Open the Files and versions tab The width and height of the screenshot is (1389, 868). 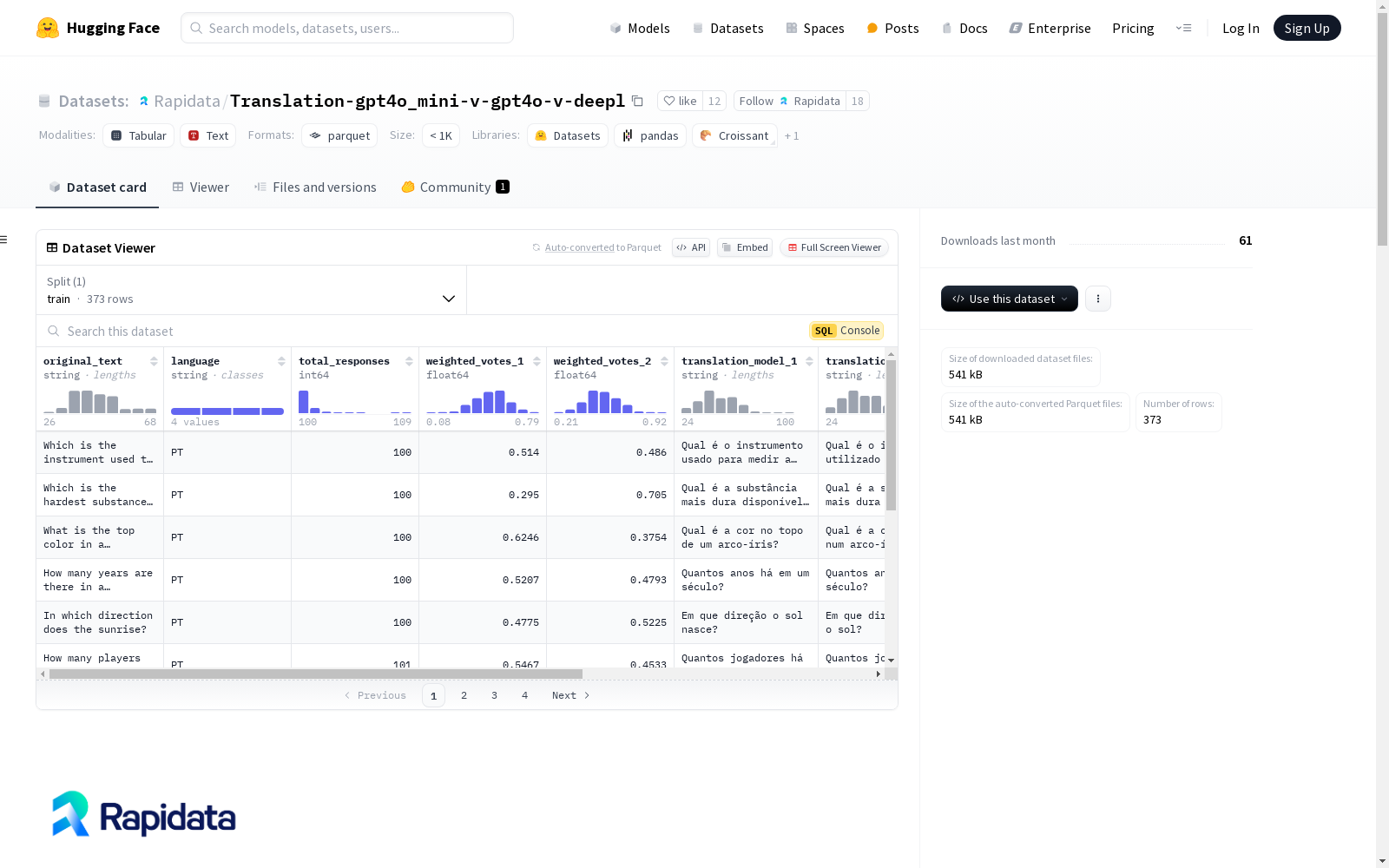click(x=315, y=187)
